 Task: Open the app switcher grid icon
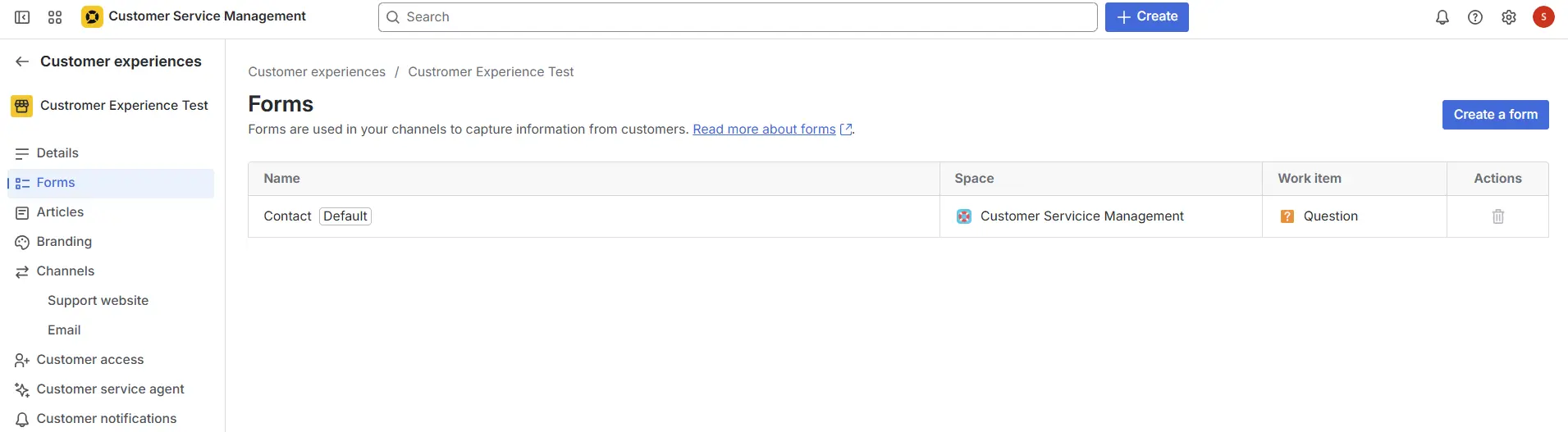(55, 17)
